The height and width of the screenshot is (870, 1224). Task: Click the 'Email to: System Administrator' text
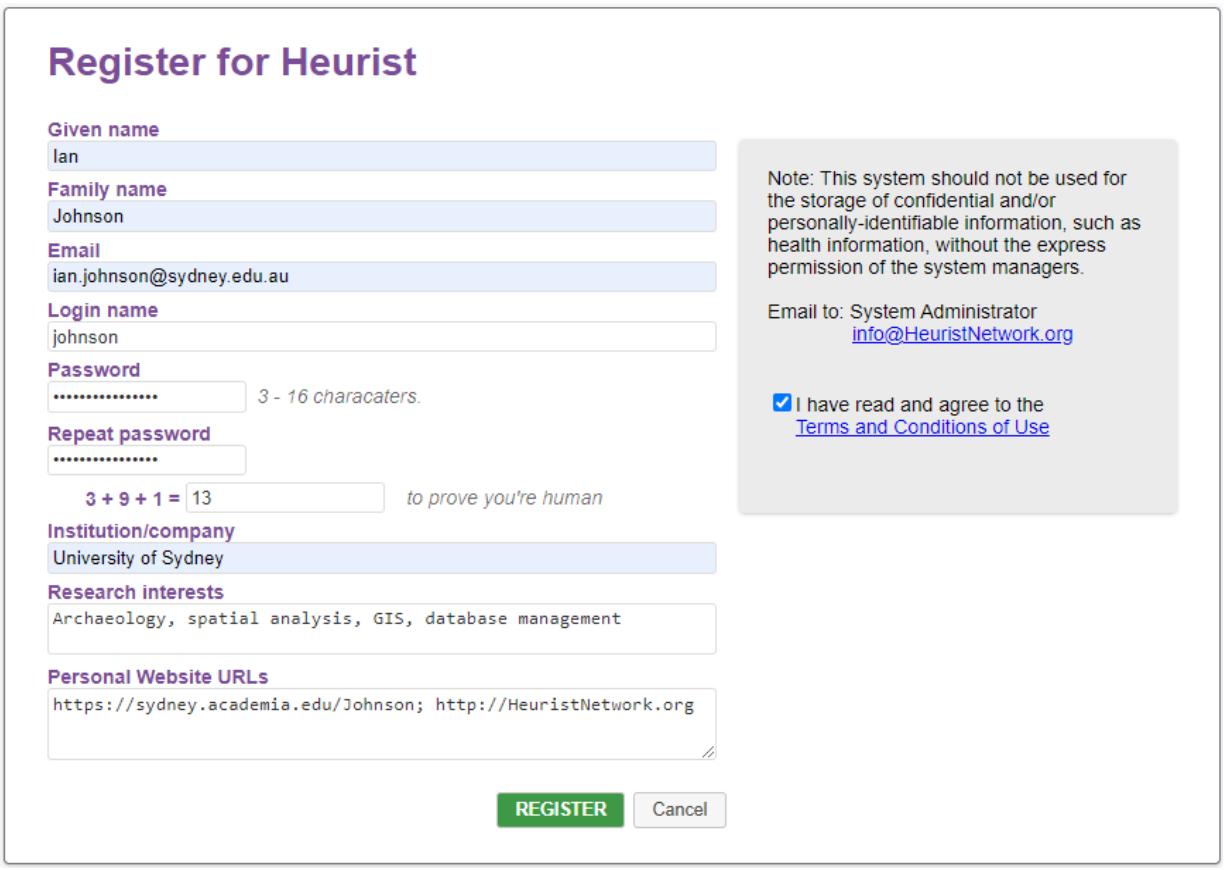coord(902,312)
